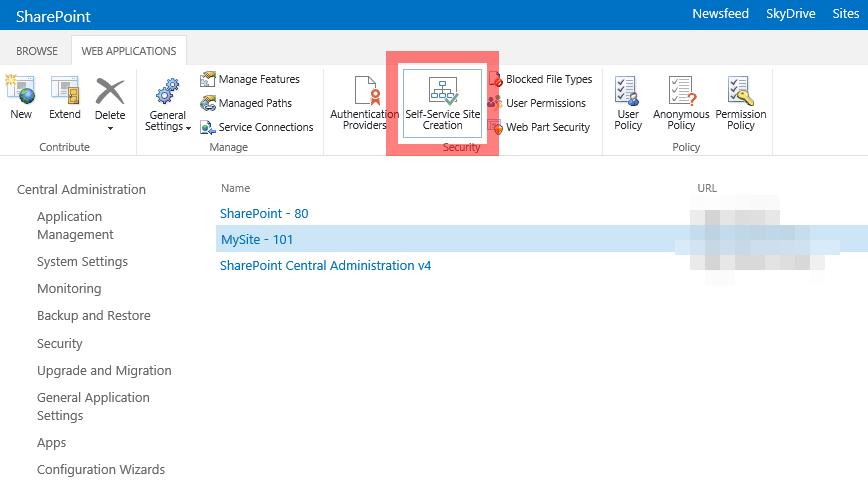Open the User Policy icon
This screenshot has height=488, width=868.
point(627,90)
